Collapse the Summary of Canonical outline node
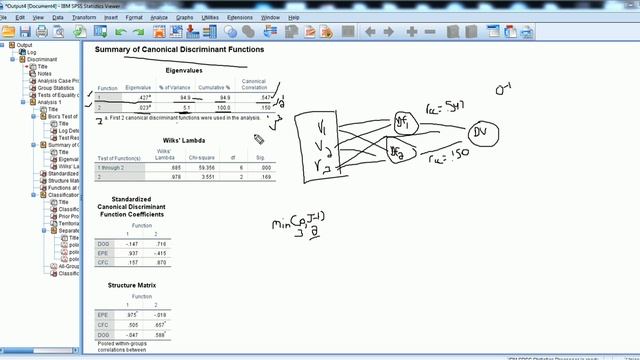 [34, 145]
